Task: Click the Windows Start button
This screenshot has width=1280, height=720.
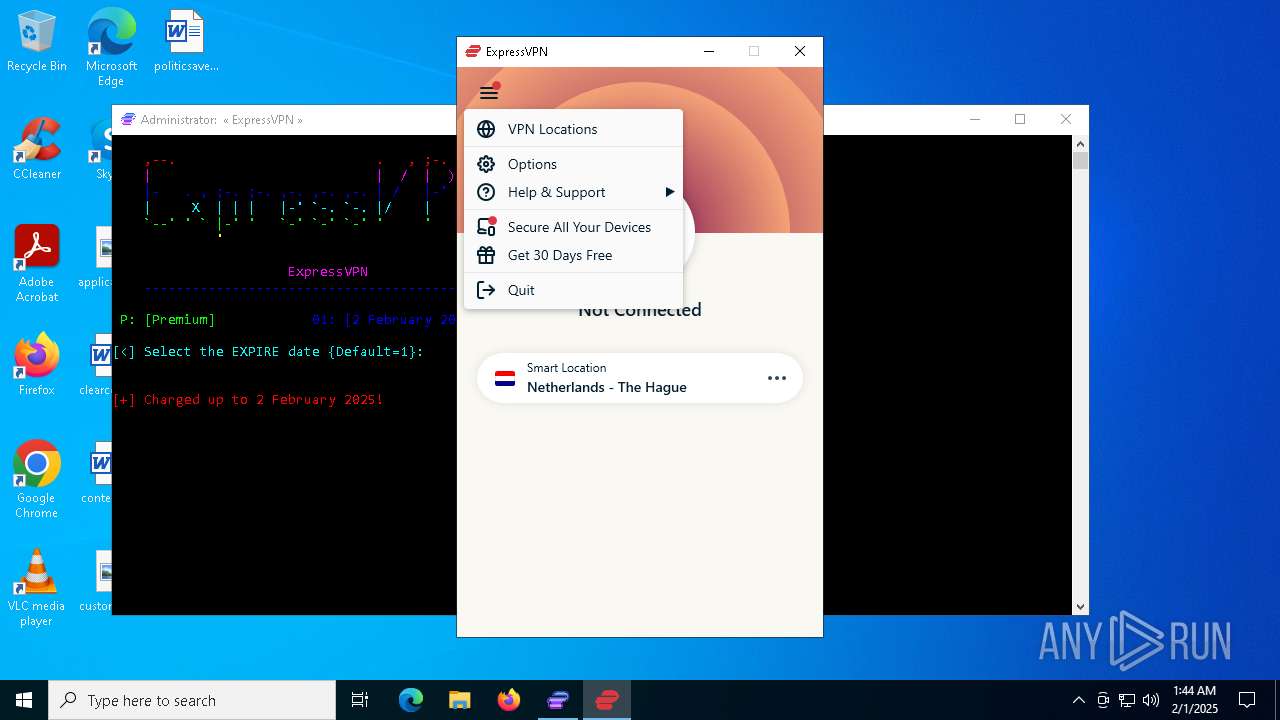Action: pyautogui.click(x=24, y=700)
